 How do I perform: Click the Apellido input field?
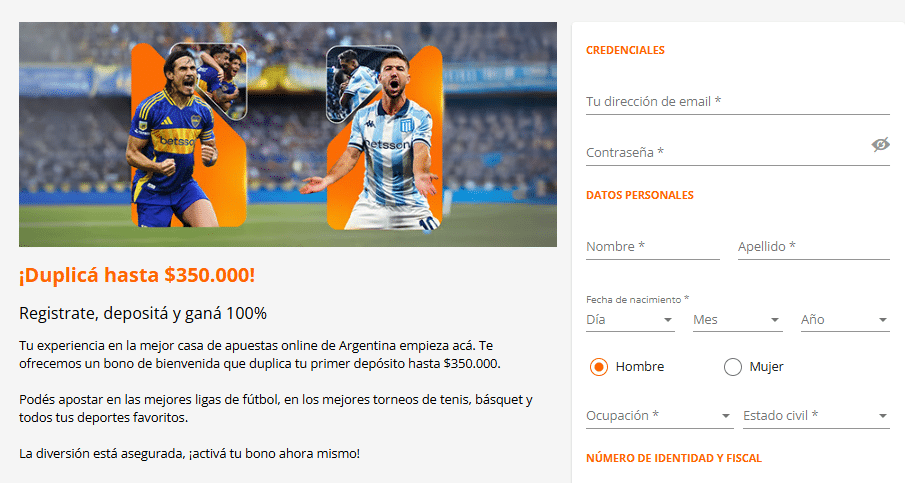[x=814, y=247]
